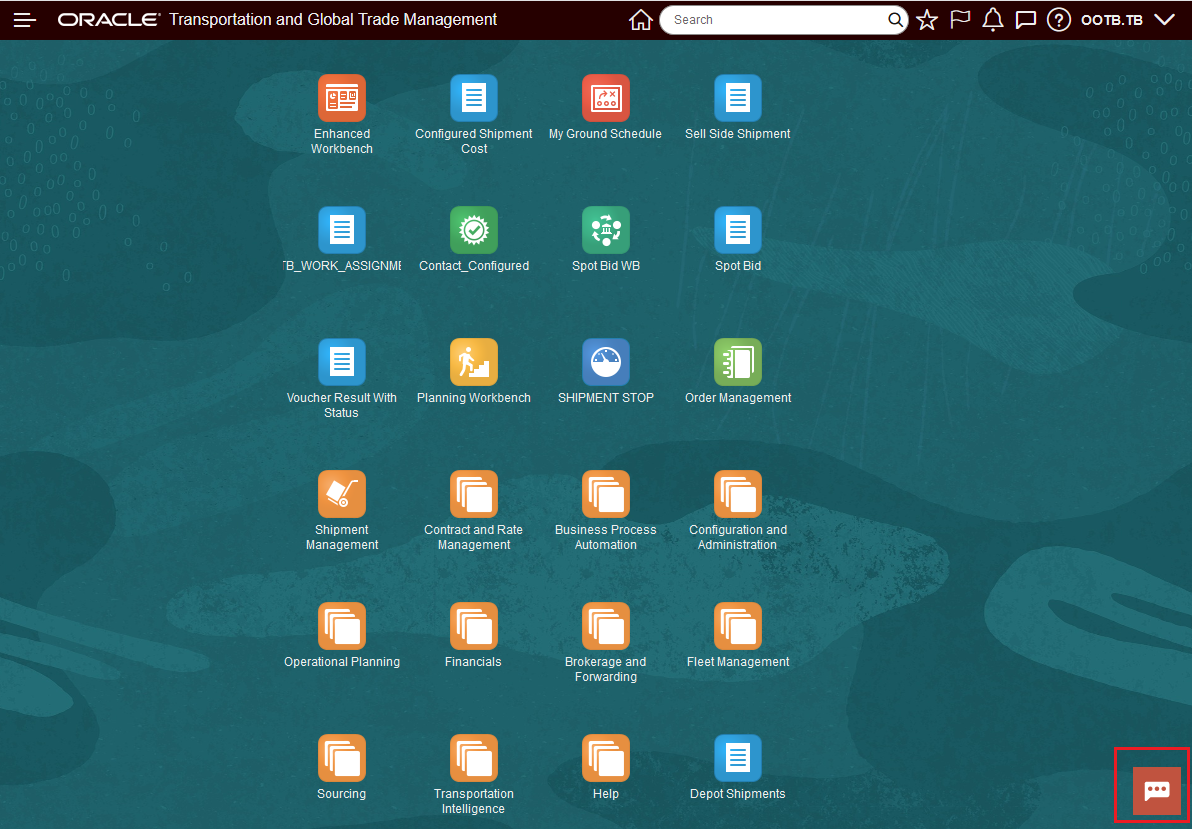Open the red chat assistant button
This screenshot has height=829, width=1192.
1157,791
